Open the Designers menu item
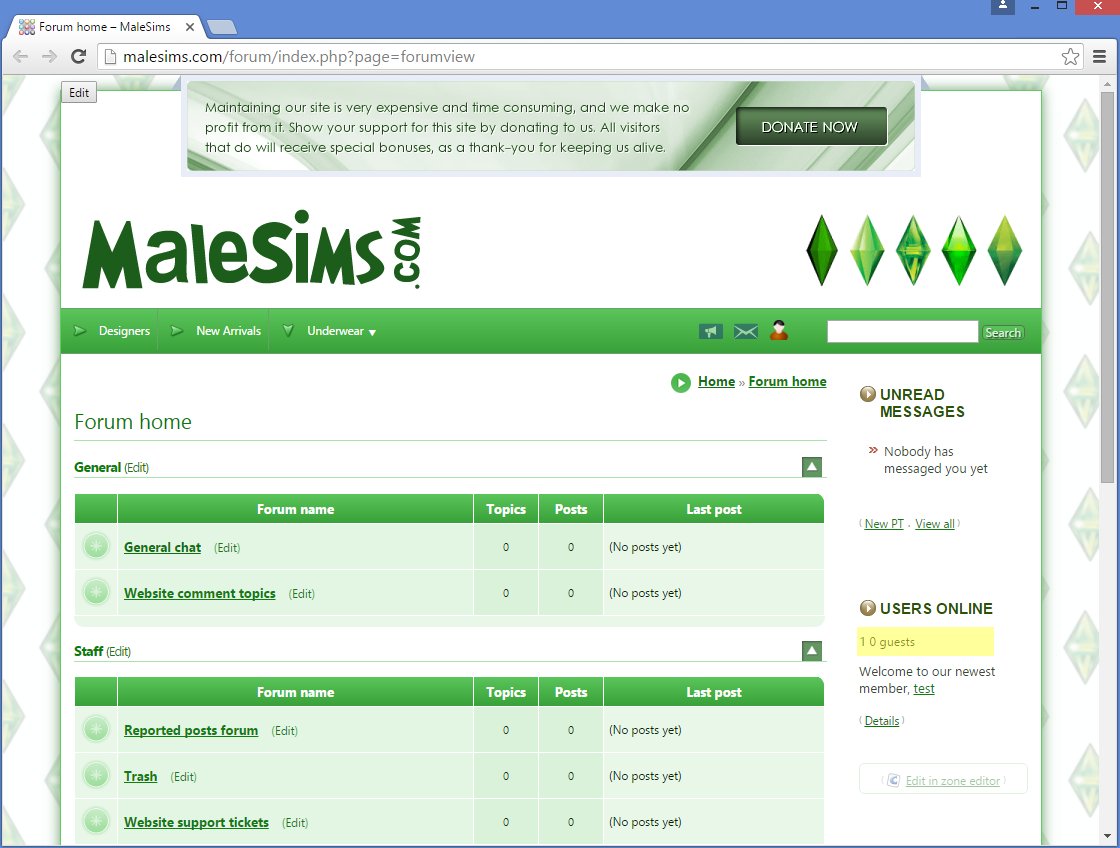Image resolution: width=1120 pixels, height=848 pixels. pyautogui.click(x=124, y=331)
